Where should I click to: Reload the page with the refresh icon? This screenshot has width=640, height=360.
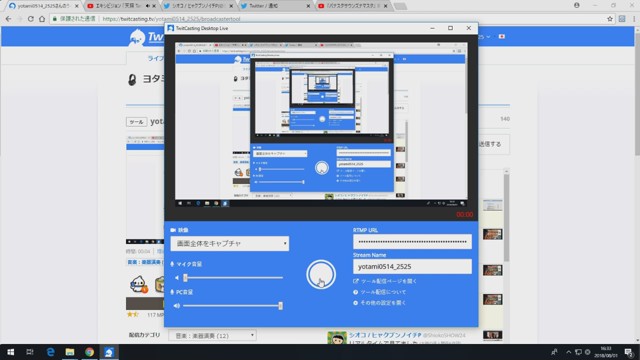pyautogui.click(x=31, y=19)
